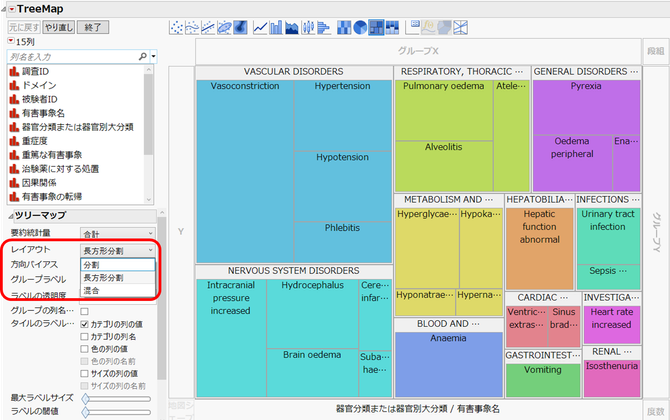Click the 元に戻す button
This screenshot has width=670, height=420.
(x=24, y=27)
